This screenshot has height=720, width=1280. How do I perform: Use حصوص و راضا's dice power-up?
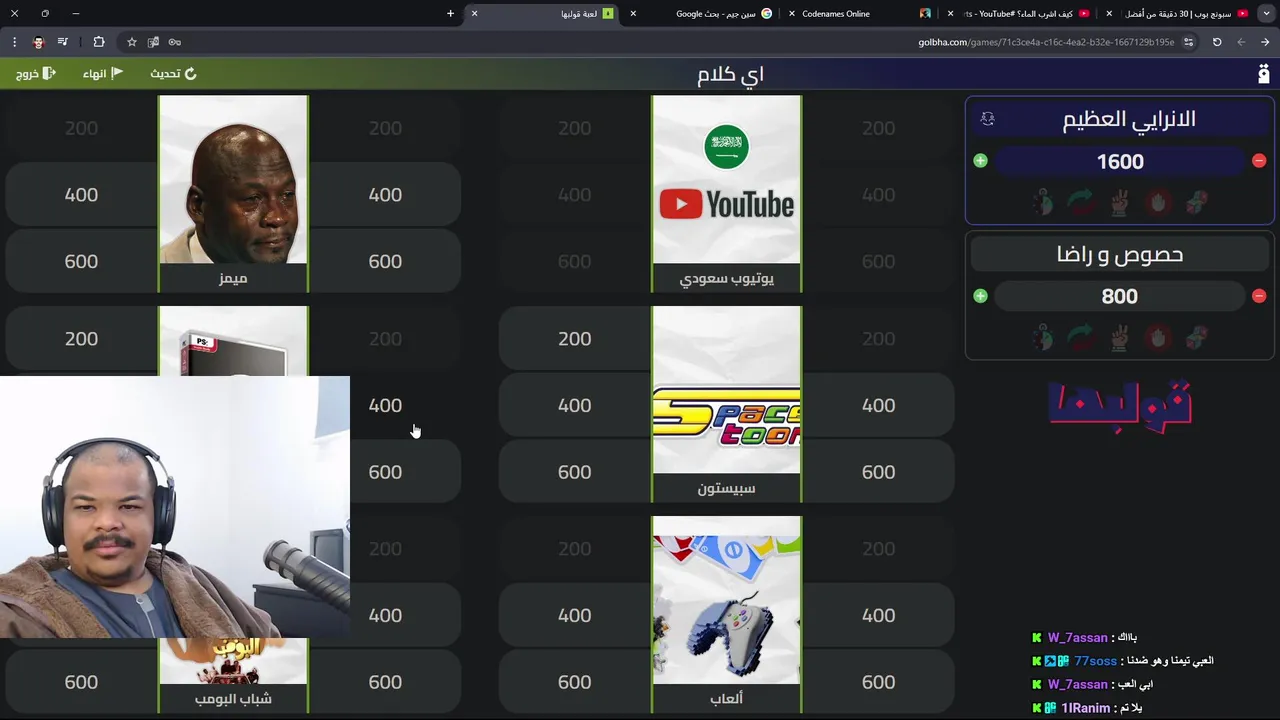tap(1197, 337)
